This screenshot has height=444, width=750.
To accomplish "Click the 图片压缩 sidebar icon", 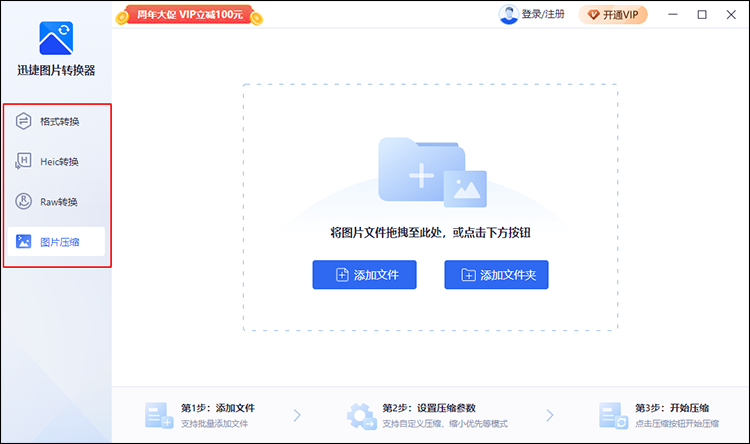I will [x=23, y=241].
